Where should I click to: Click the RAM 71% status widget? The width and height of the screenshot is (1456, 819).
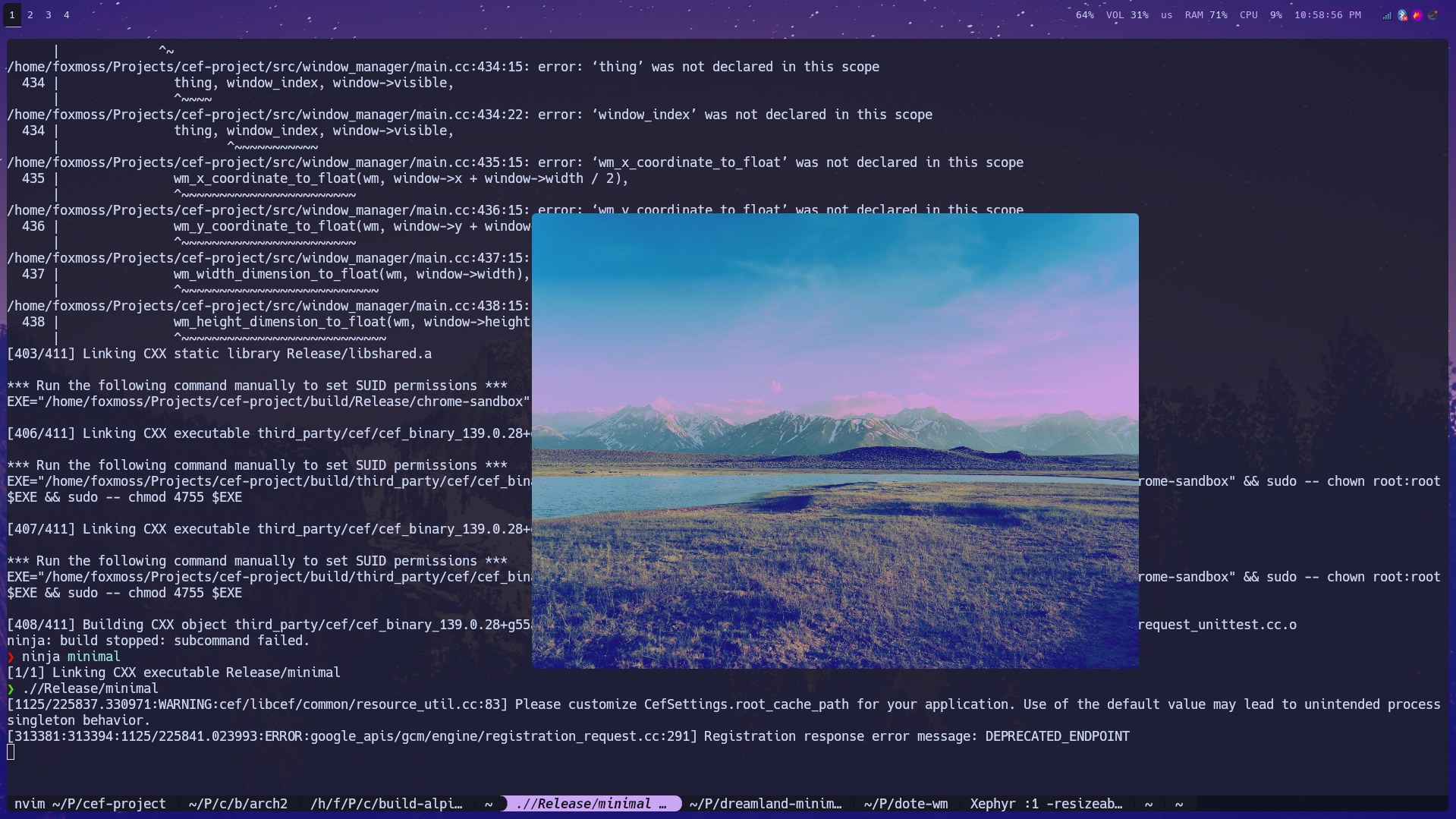[x=1206, y=15]
